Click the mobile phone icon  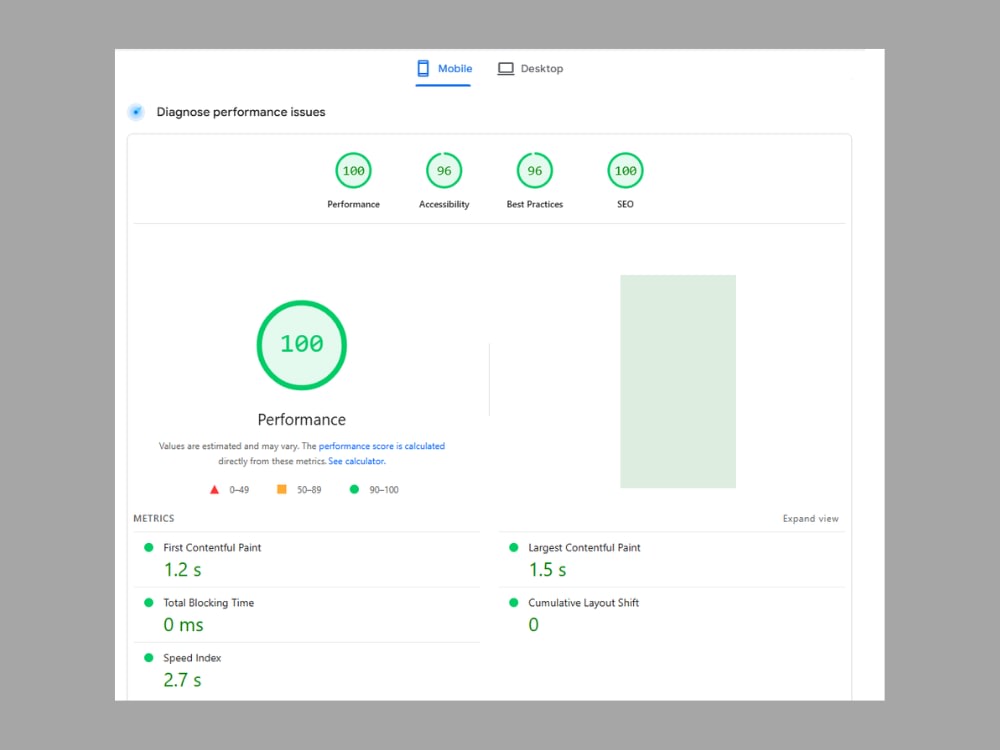423,68
